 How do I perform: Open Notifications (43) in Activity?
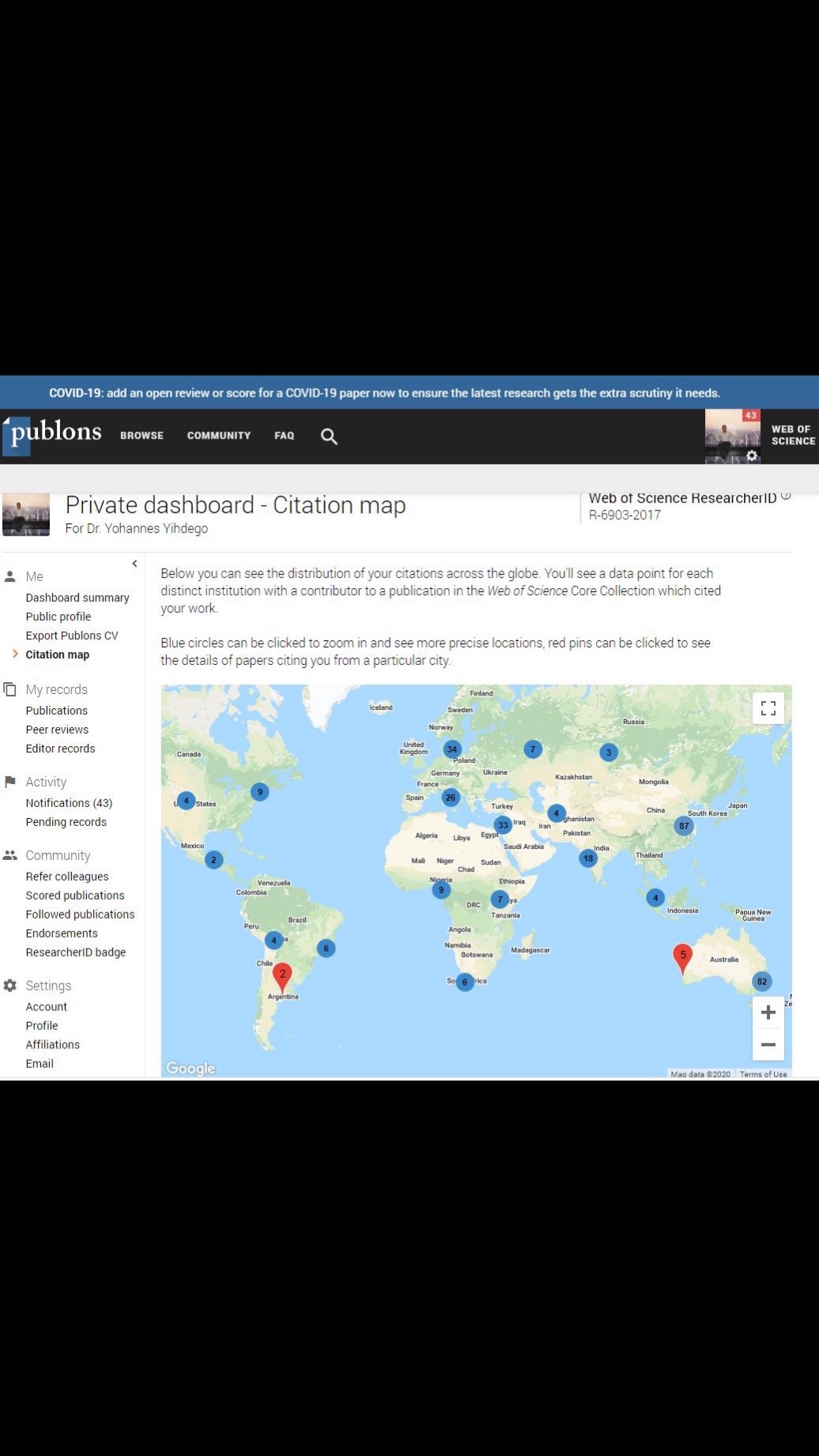coord(69,803)
